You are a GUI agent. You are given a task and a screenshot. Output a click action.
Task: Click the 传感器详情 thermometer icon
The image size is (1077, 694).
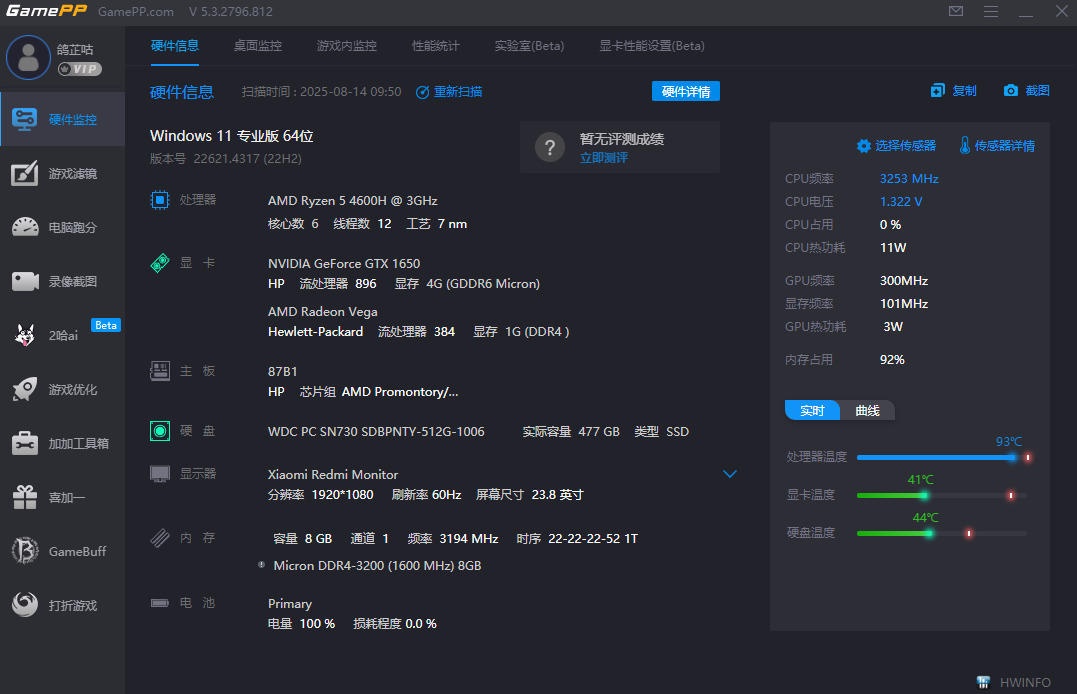pos(964,145)
